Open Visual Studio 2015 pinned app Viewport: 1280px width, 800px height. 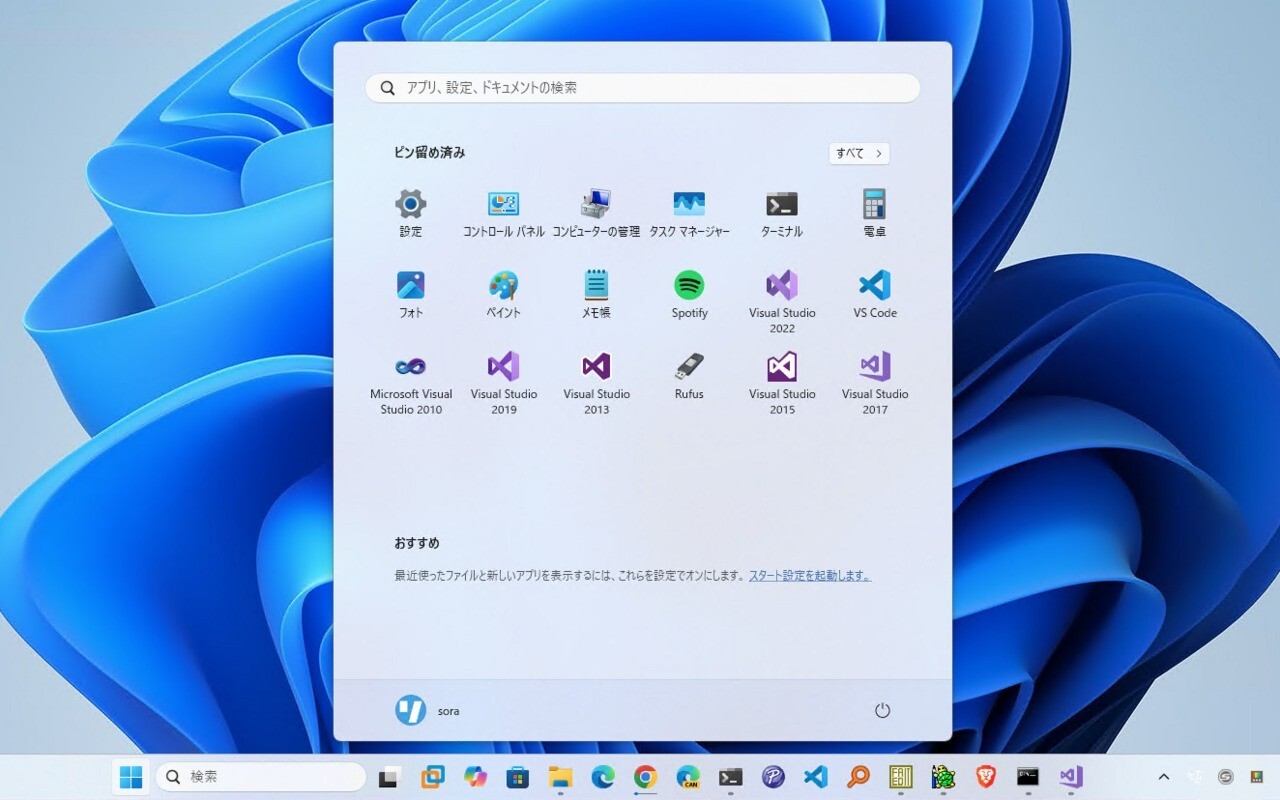[x=782, y=383]
